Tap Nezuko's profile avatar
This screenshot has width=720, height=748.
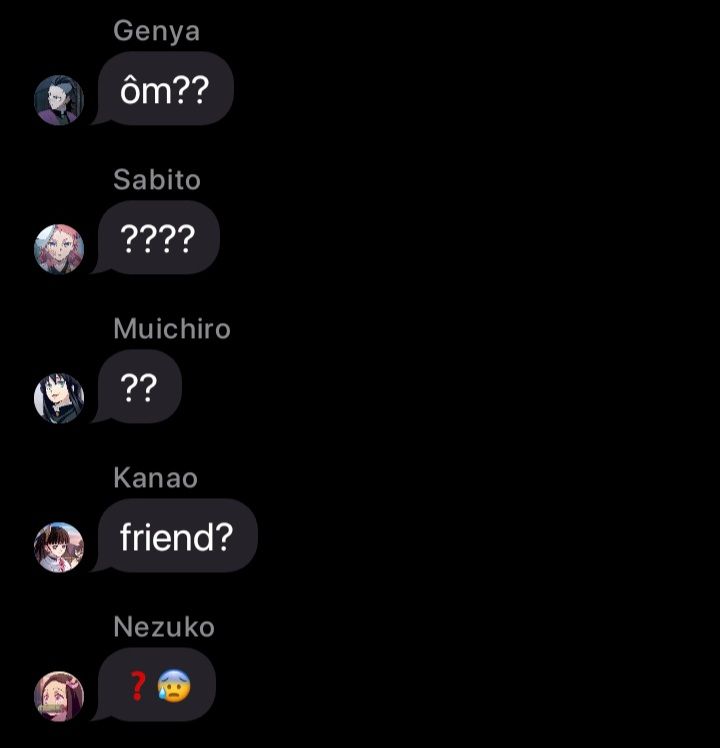(59, 696)
